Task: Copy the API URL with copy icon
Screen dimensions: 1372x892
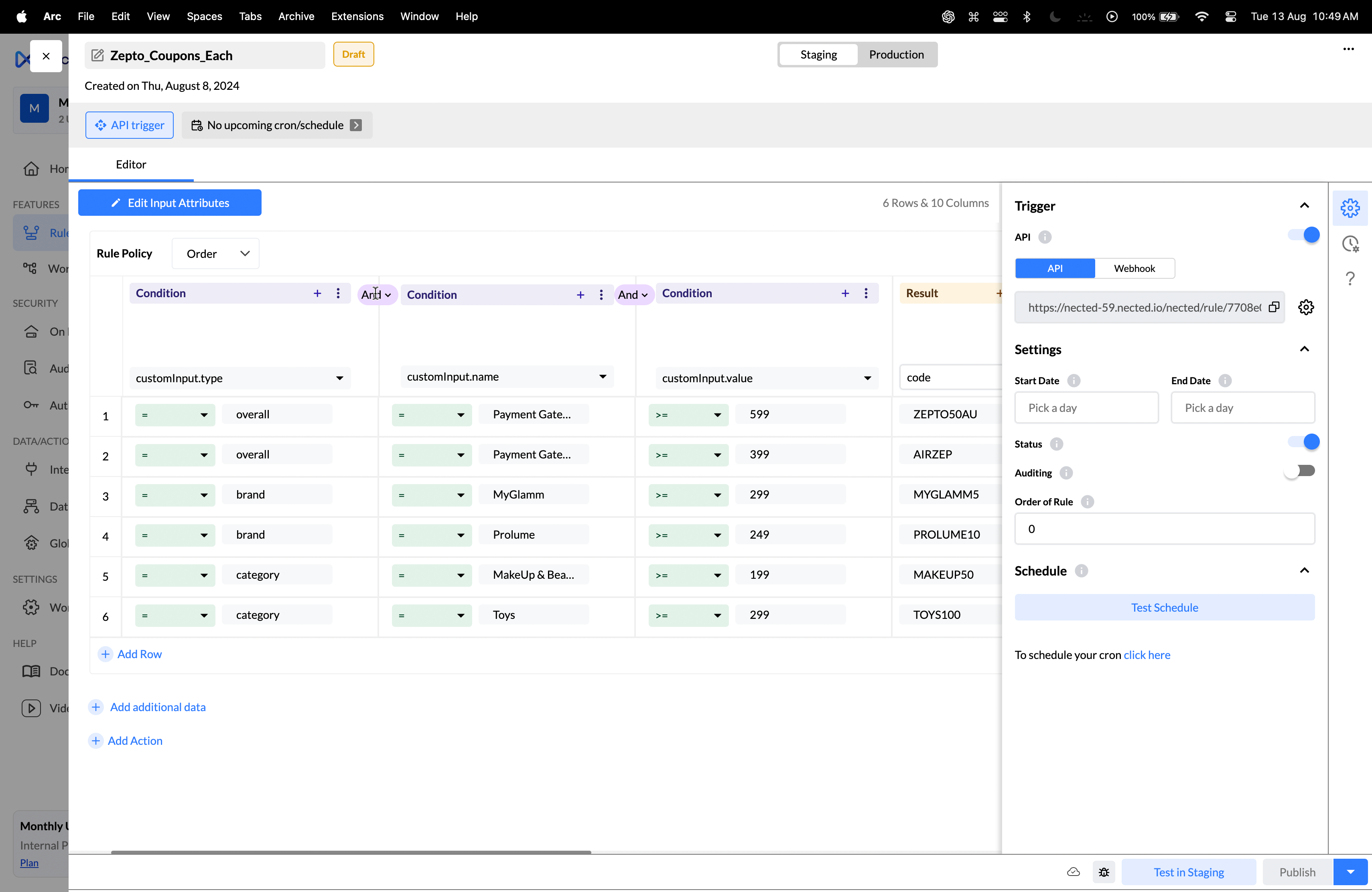Action: (x=1274, y=307)
